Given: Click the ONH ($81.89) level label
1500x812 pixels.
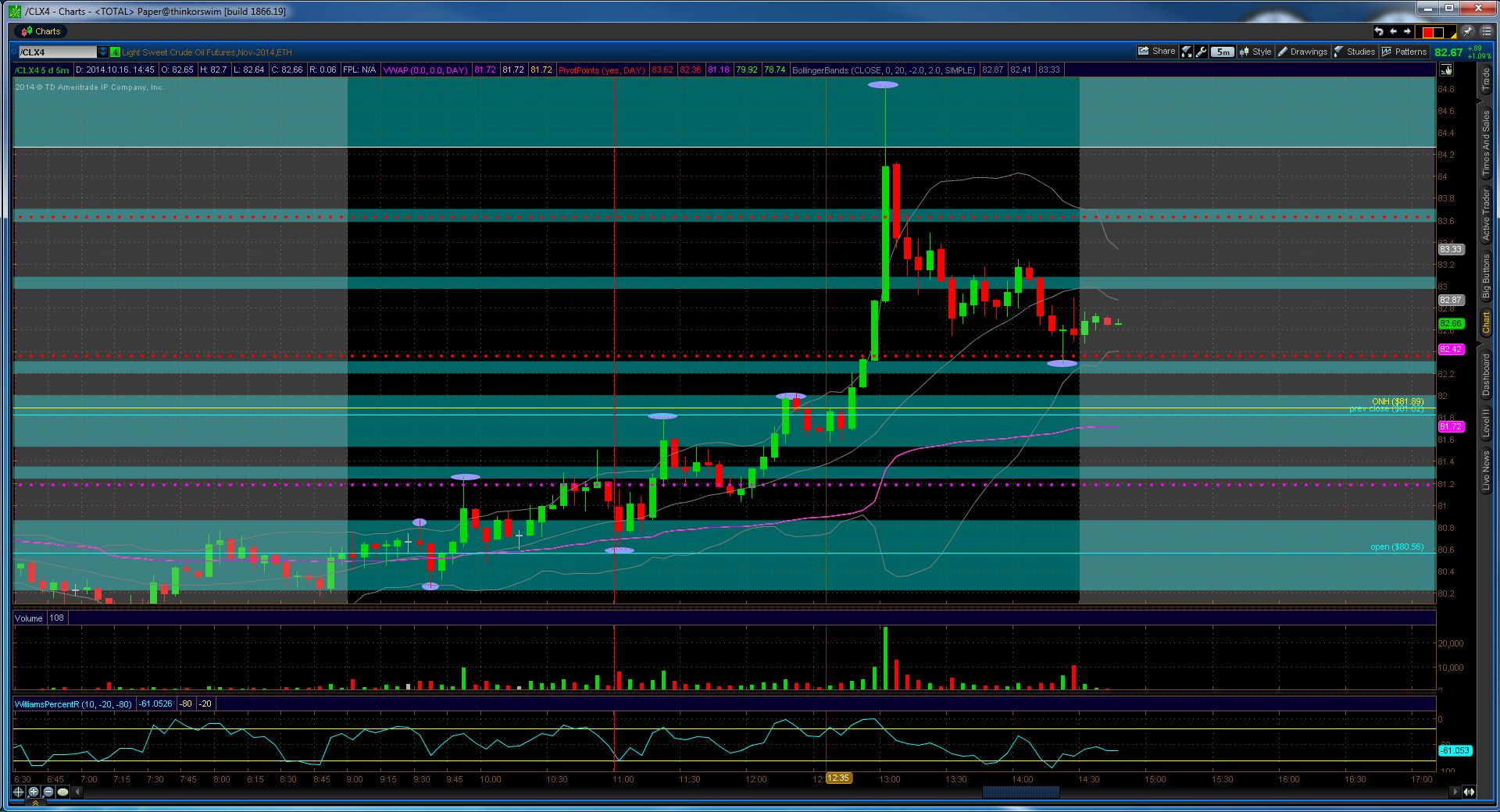Looking at the screenshot, I should tap(1398, 401).
